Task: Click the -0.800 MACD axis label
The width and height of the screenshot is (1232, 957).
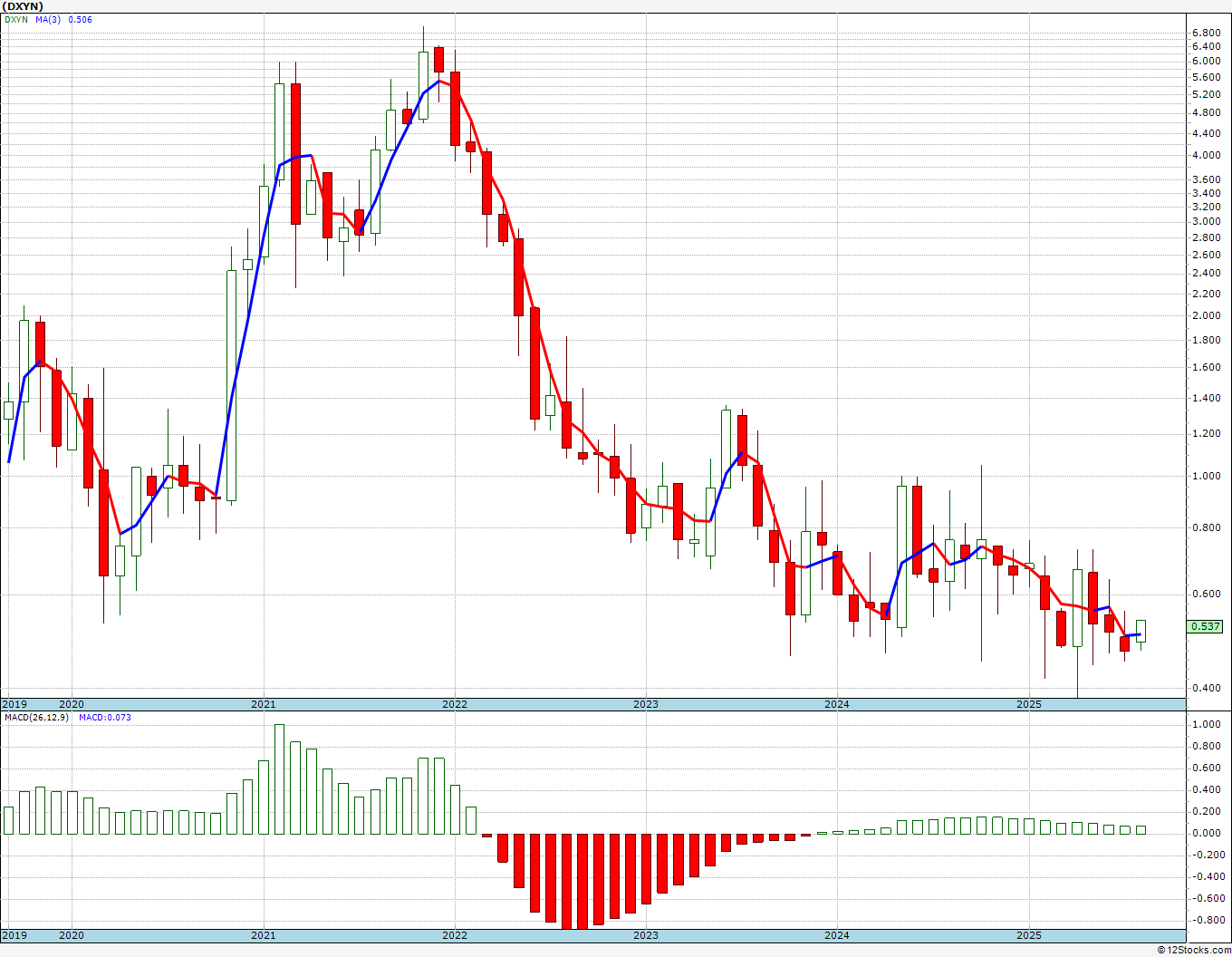Action: 1206,920
